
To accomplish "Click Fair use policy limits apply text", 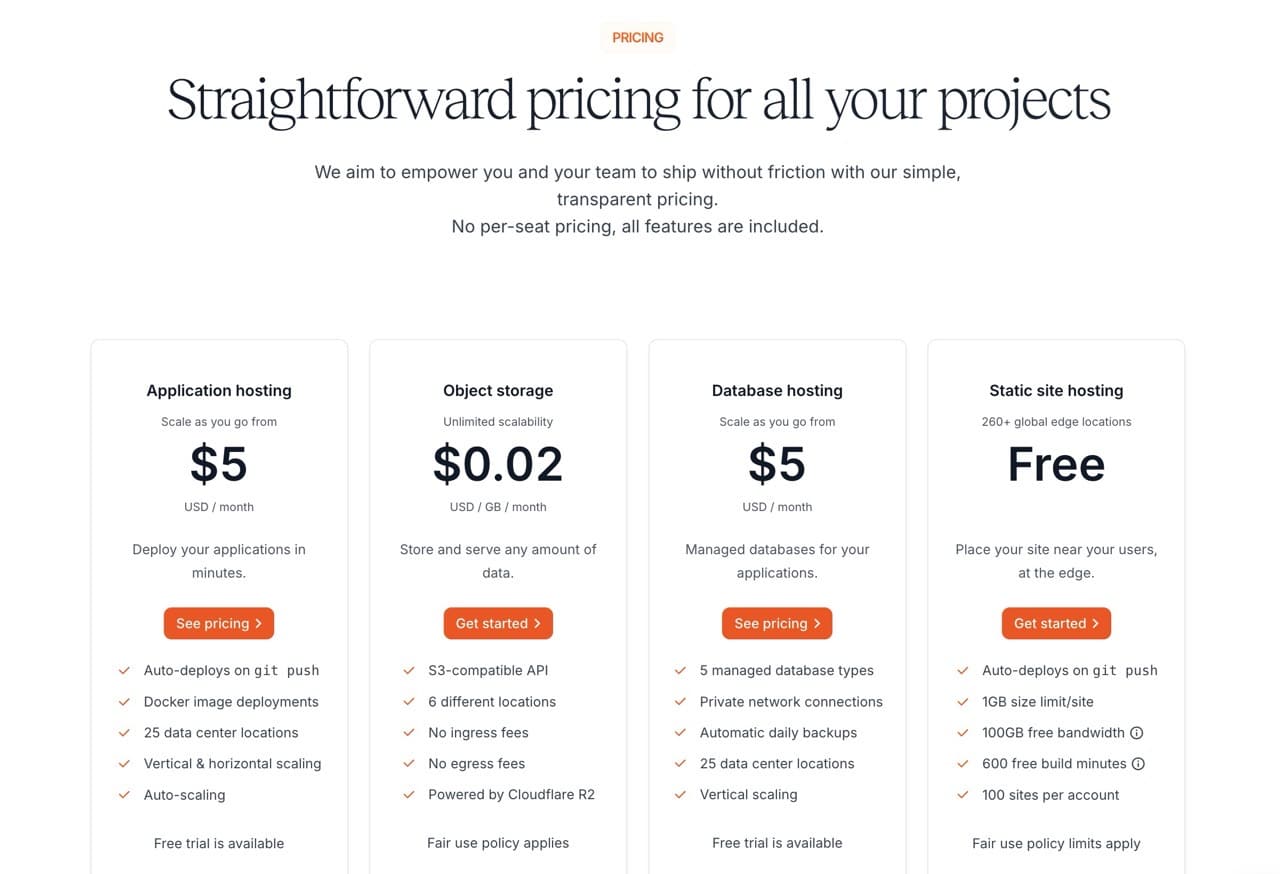I will point(1056,843).
